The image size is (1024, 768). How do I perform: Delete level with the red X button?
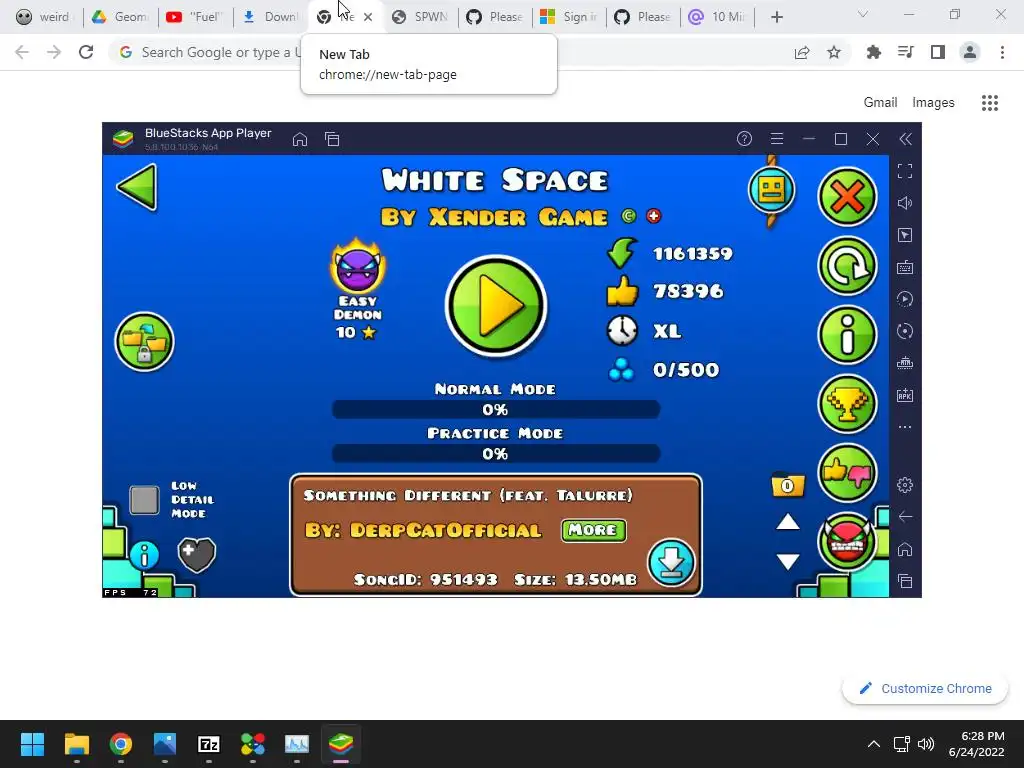coord(847,197)
